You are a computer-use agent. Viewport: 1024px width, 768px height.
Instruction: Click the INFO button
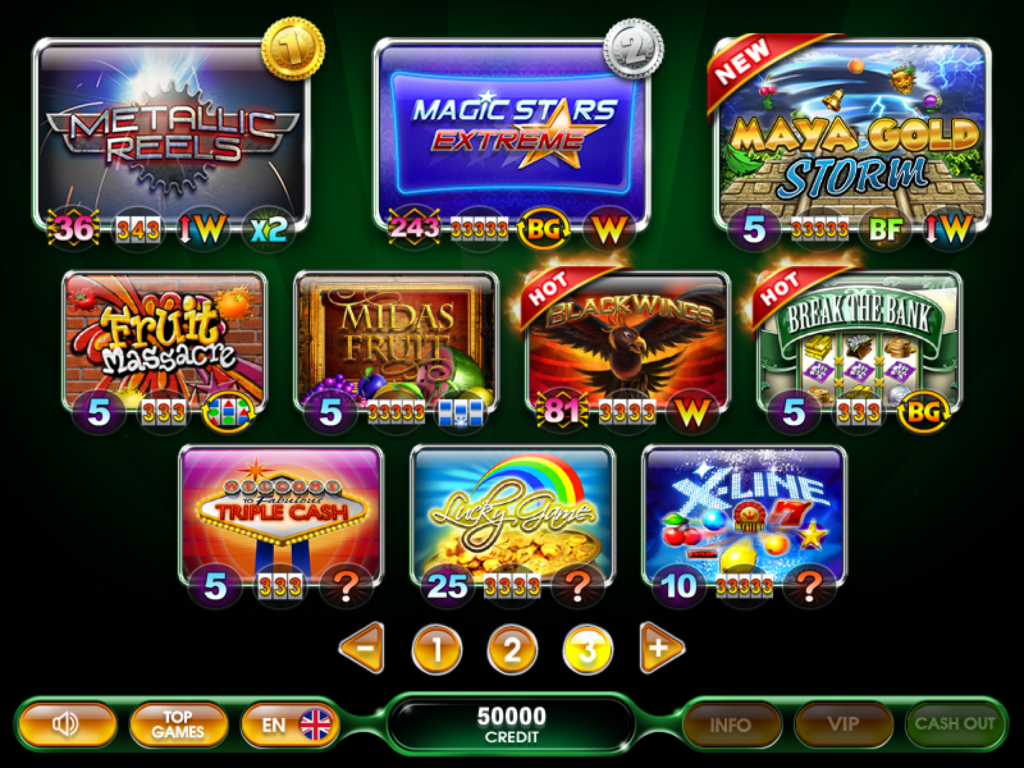(x=731, y=724)
